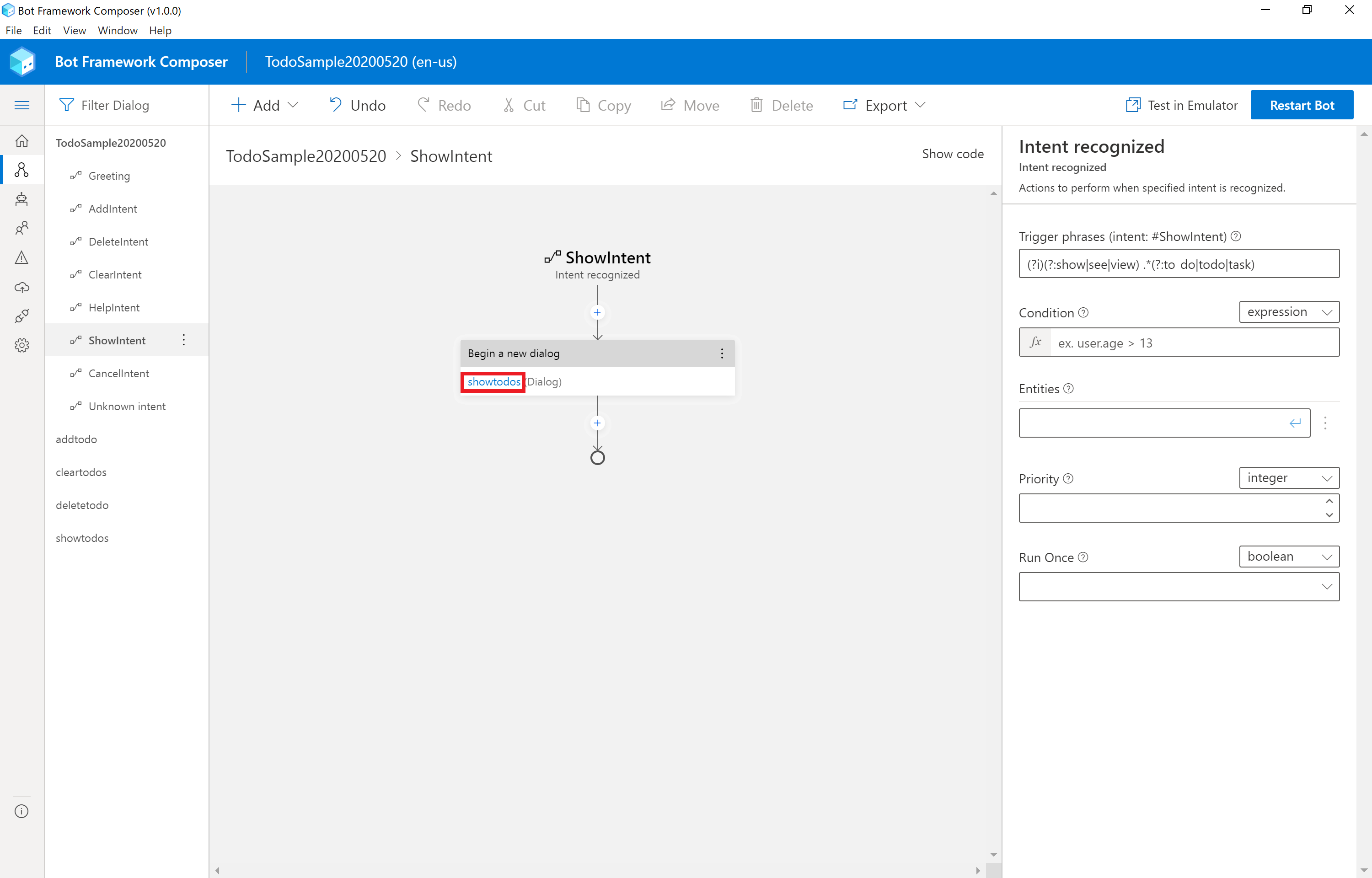Image resolution: width=1372 pixels, height=878 pixels.
Task: Open the three-dot menu on Begin a new dialog
Action: [x=722, y=353]
